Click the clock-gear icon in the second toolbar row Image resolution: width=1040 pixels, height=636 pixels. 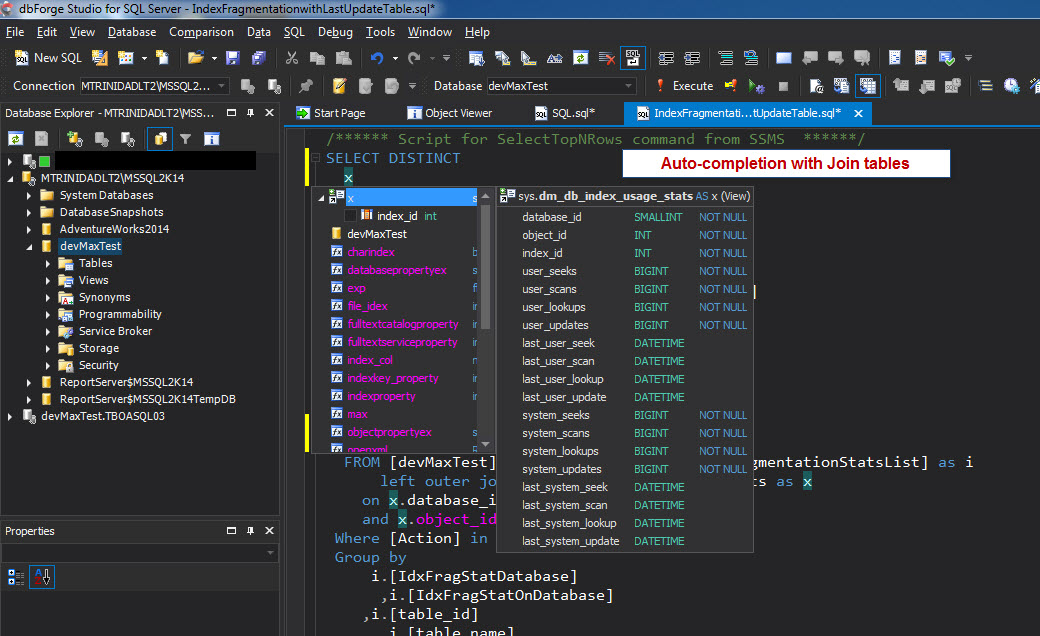(x=1011, y=86)
